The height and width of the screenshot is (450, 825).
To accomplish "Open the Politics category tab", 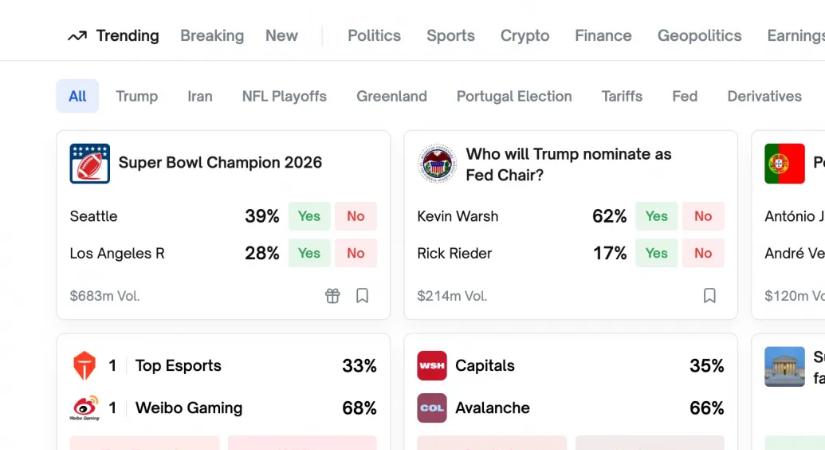I will click(374, 36).
